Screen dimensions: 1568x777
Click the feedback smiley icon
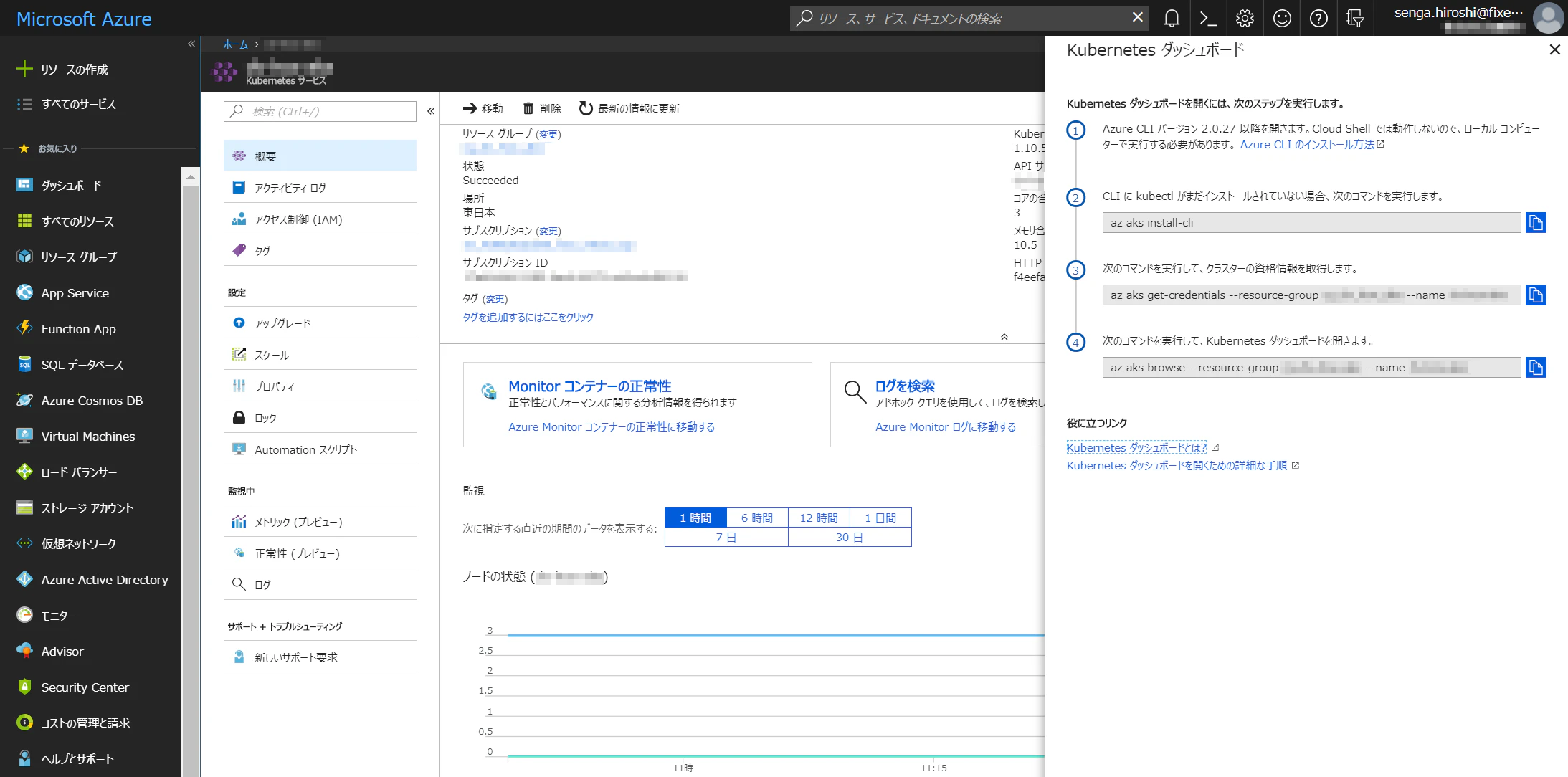click(x=1282, y=19)
